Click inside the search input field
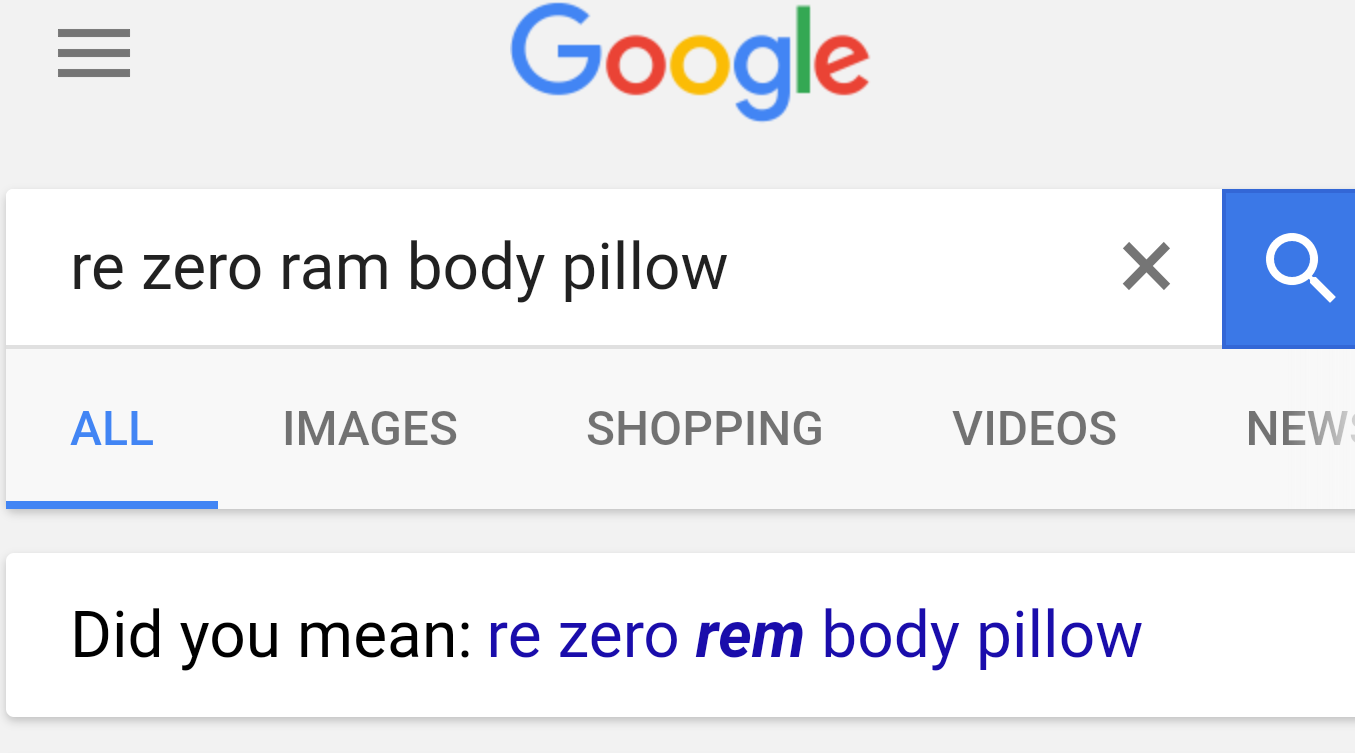This screenshot has height=753, width=1355. coord(400,267)
